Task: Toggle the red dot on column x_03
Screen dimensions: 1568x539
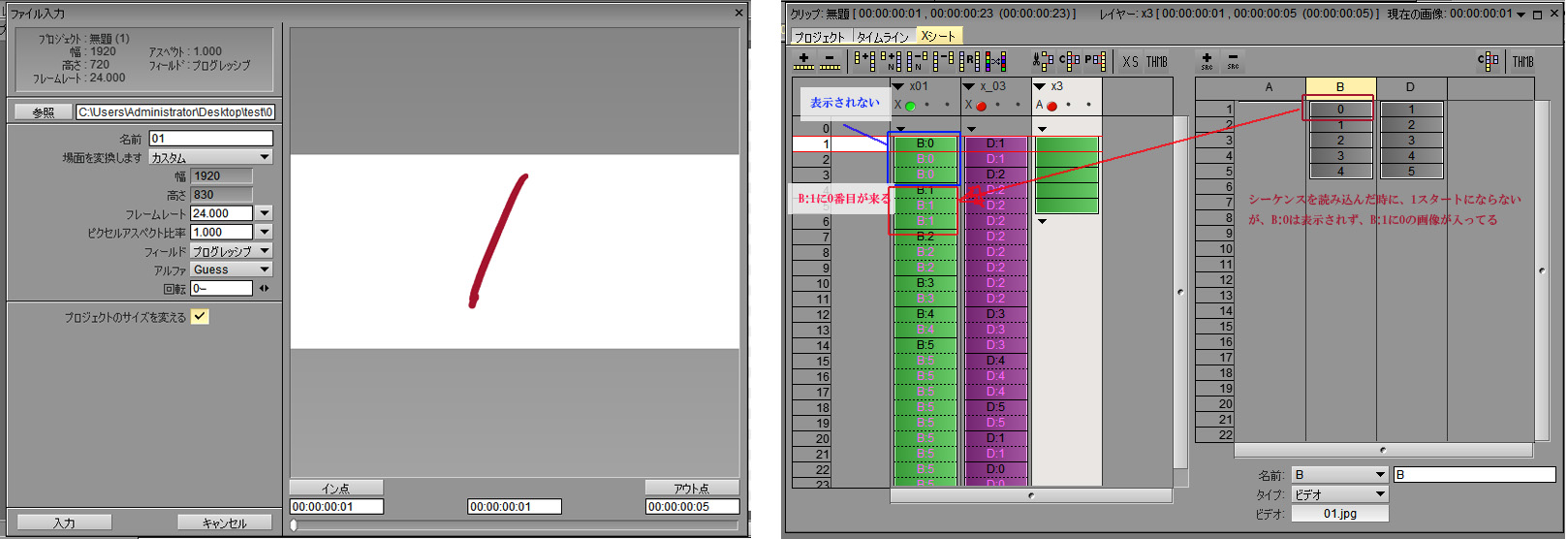Action: (981, 106)
